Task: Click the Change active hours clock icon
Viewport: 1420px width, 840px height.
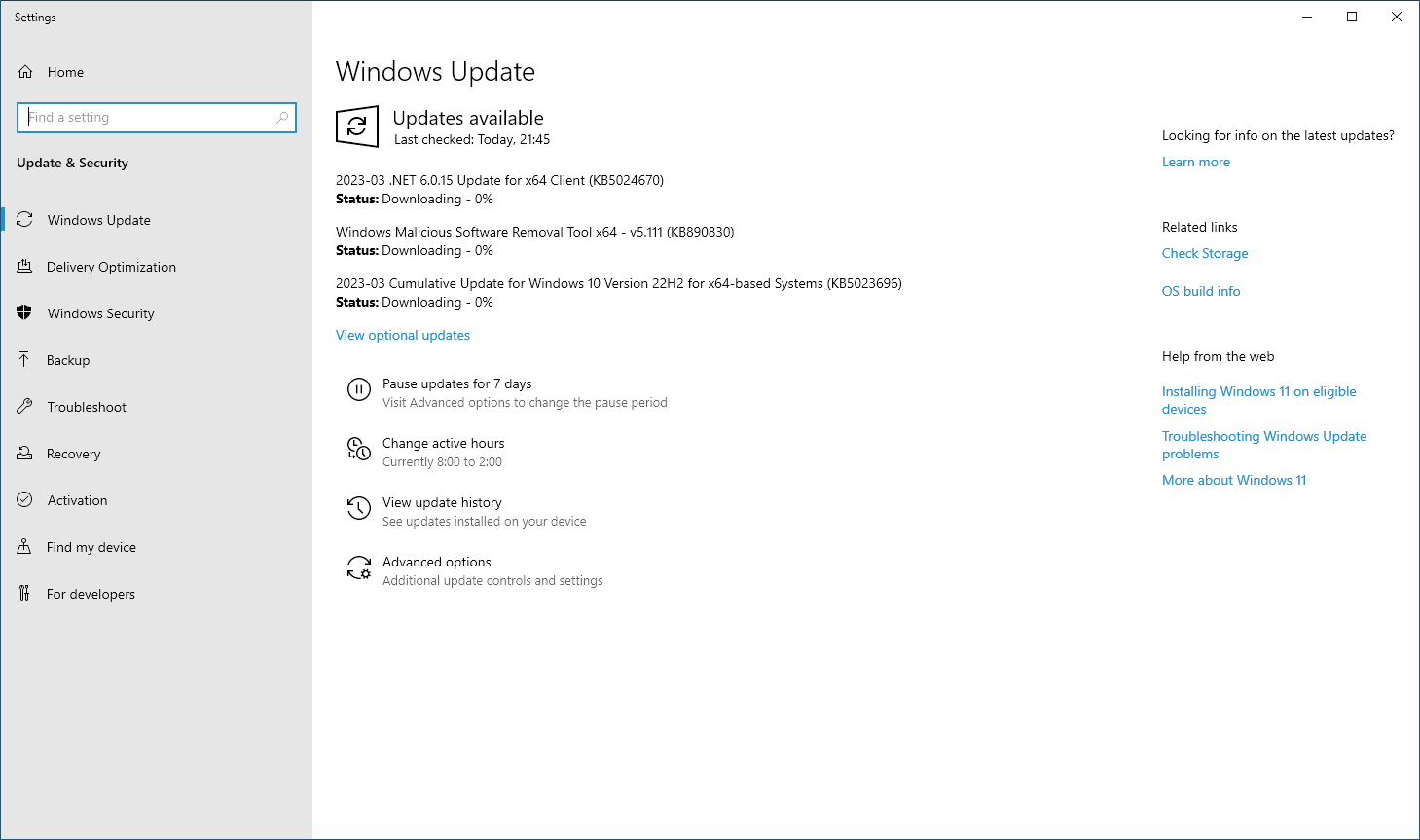Action: point(359,450)
